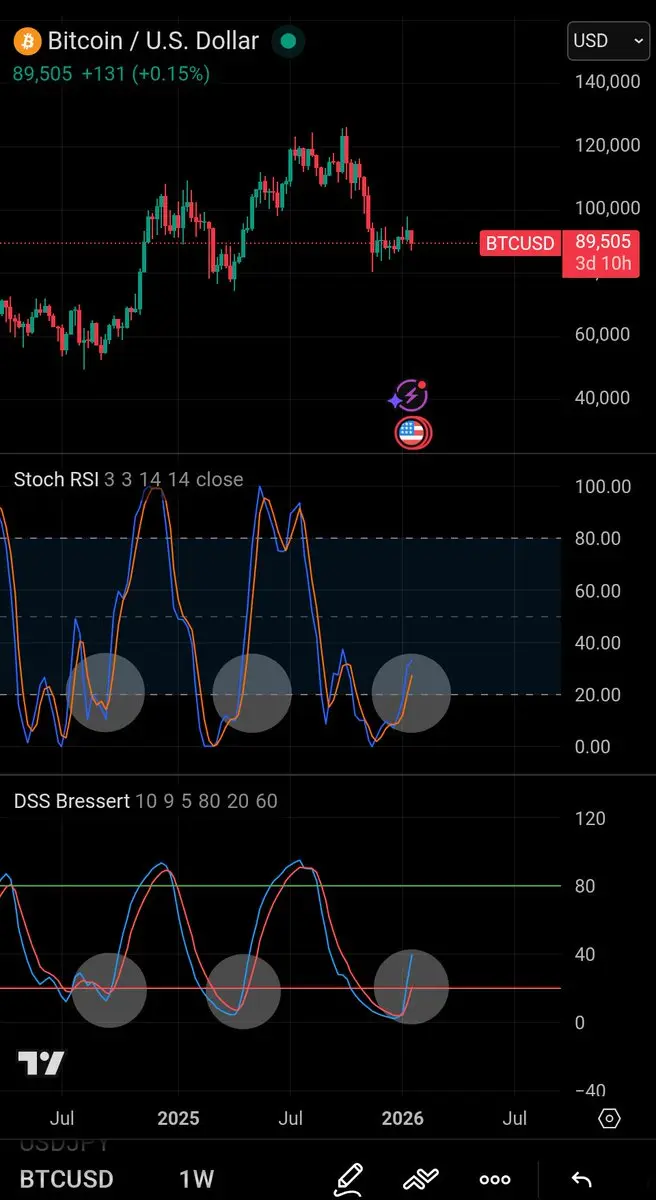
Task: Tap the Bitcoin logo icon
Action: 27,42
